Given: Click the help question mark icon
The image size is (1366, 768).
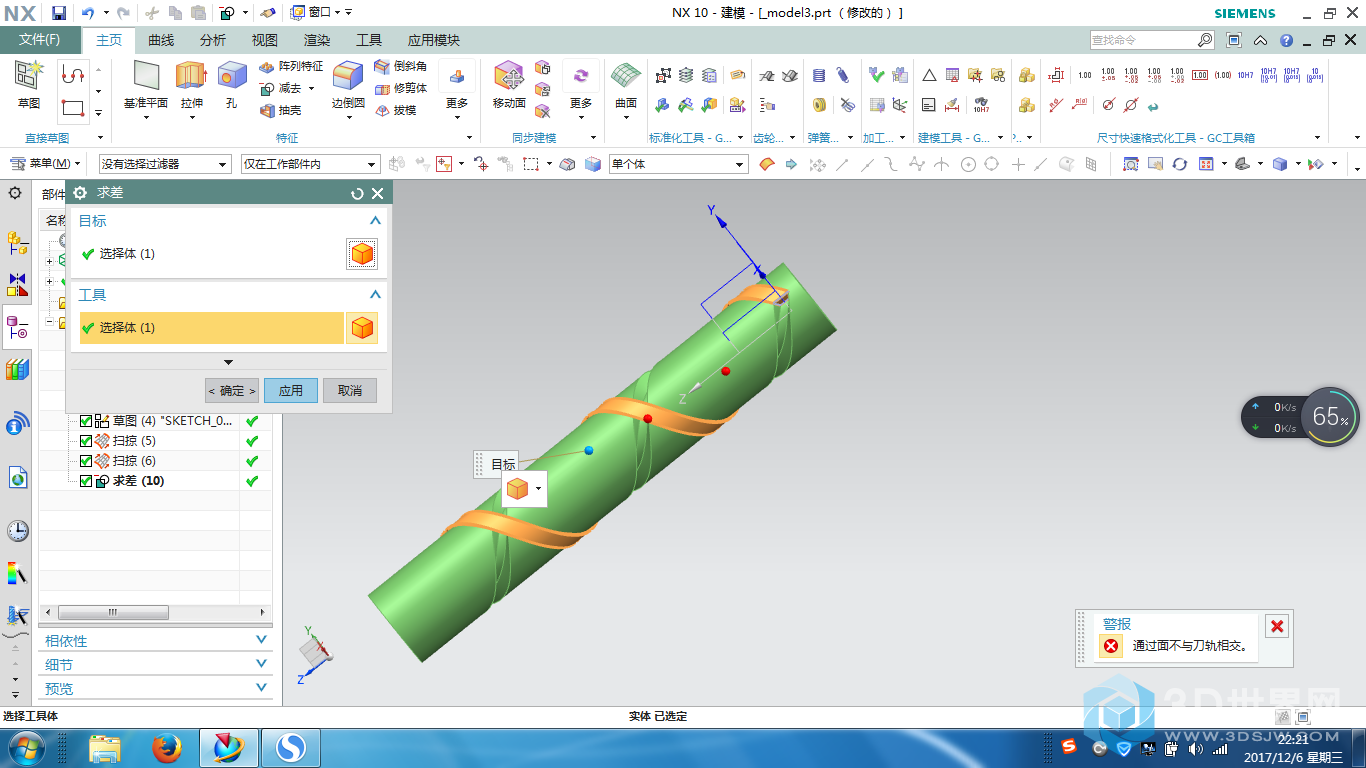Looking at the screenshot, I should pyautogui.click(x=1286, y=40).
